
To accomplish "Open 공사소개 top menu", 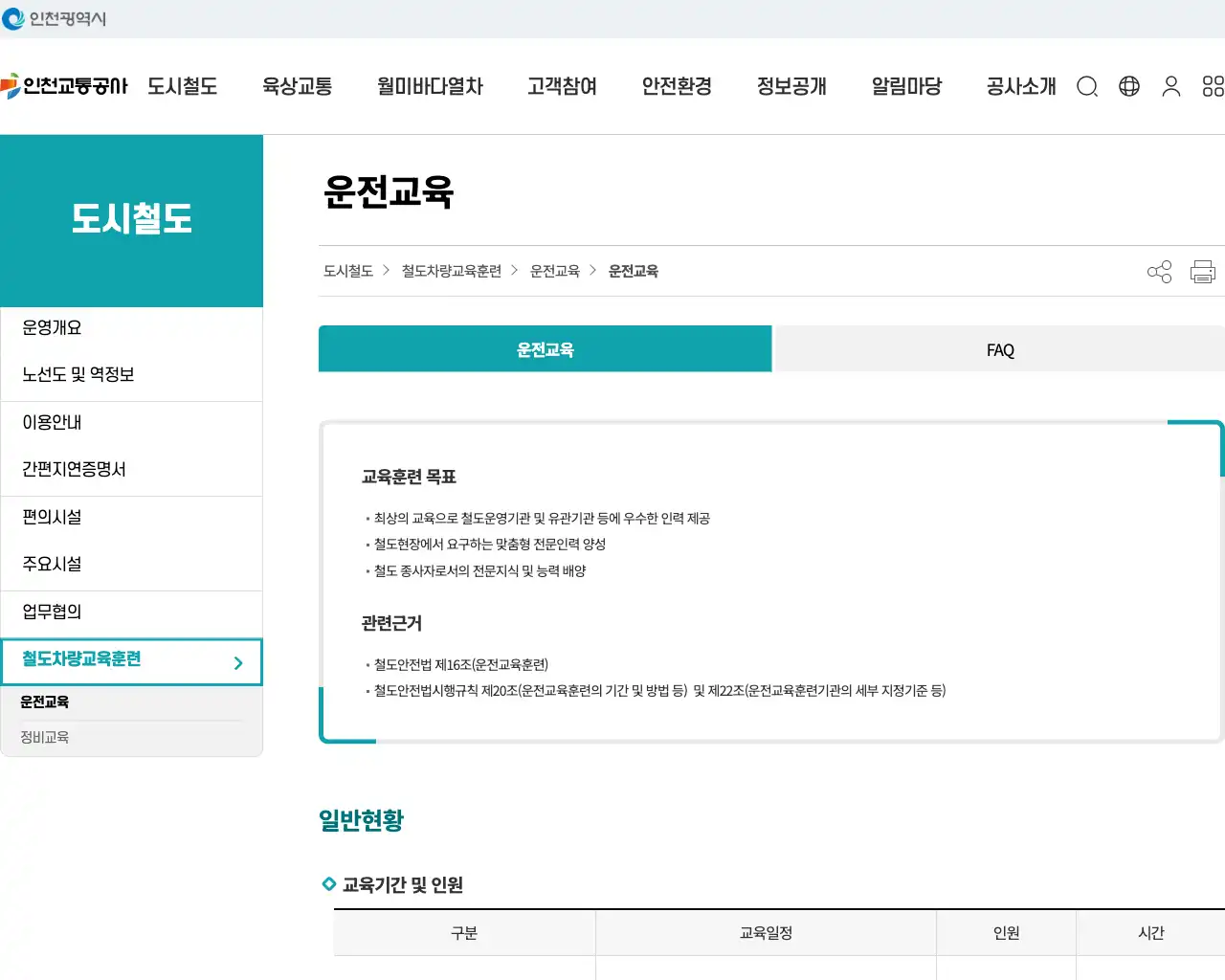I will click(1022, 86).
